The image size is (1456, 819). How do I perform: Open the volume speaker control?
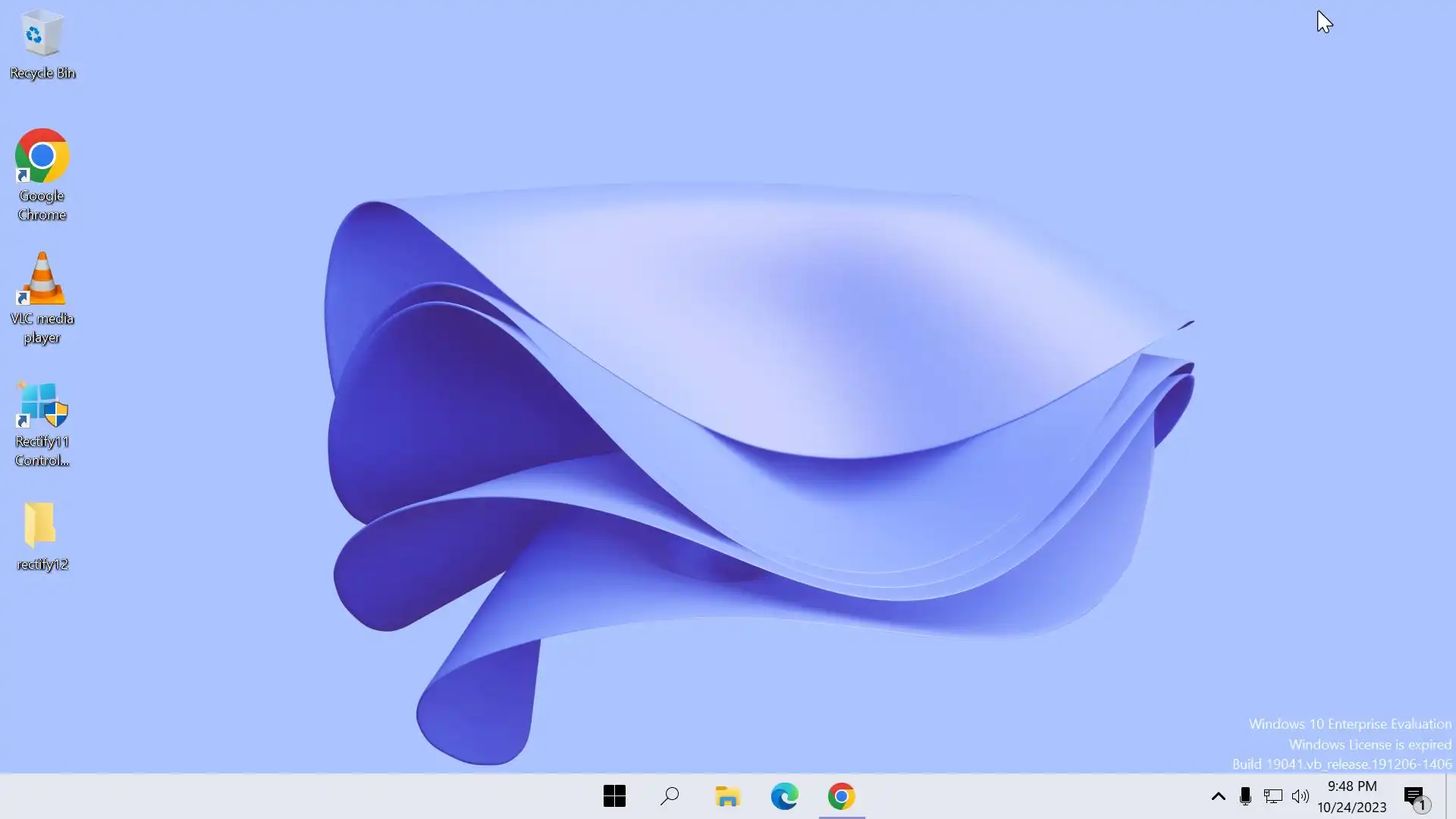(1301, 796)
